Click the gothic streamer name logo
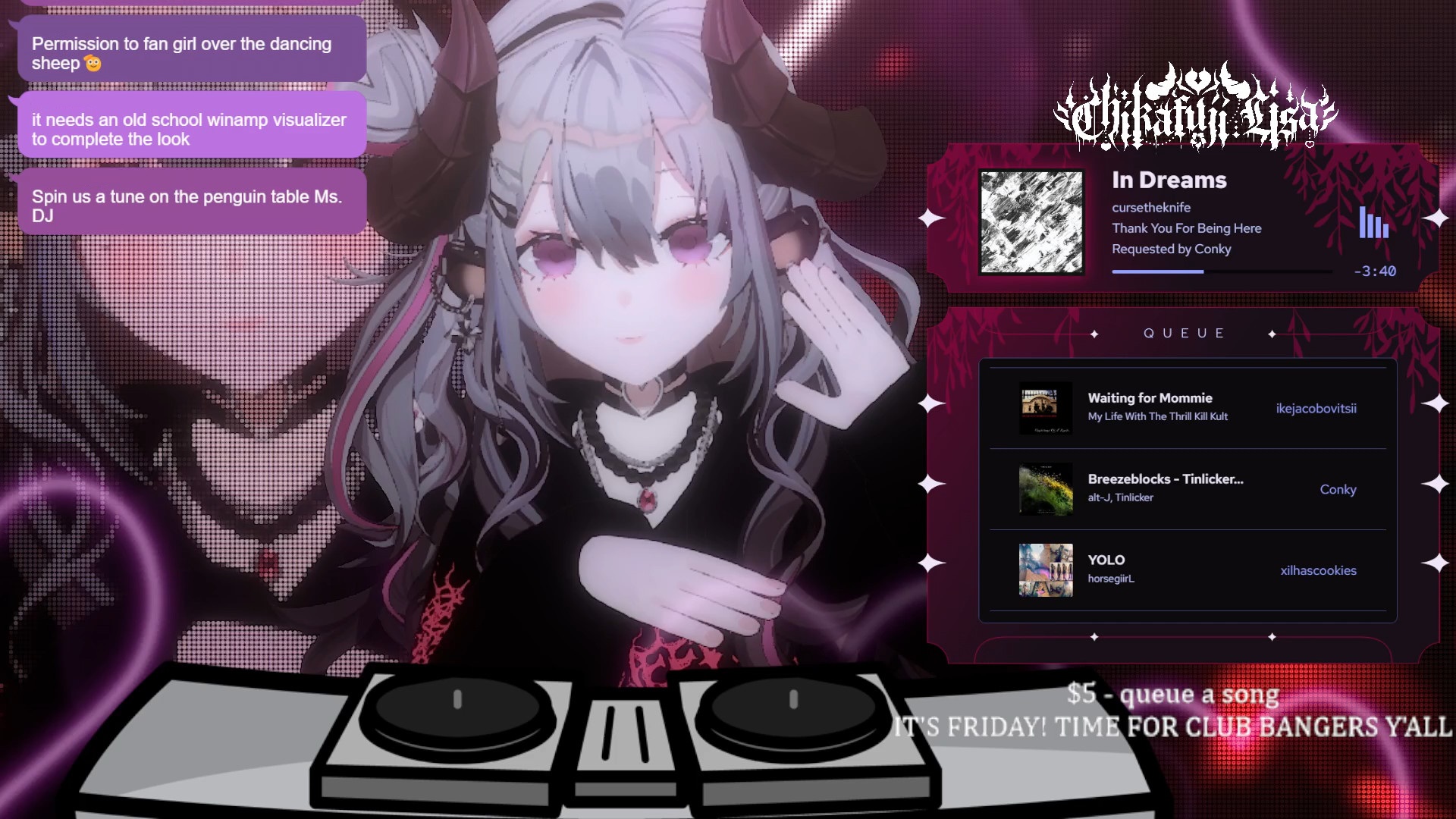 coord(1197,106)
